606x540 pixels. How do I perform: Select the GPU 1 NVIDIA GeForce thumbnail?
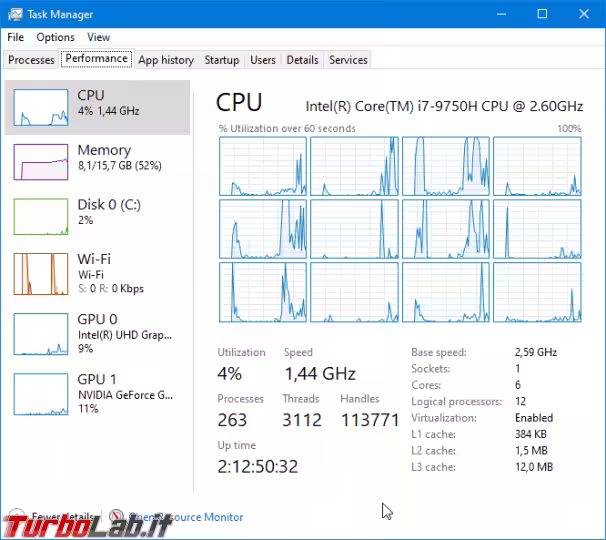(x=41, y=394)
